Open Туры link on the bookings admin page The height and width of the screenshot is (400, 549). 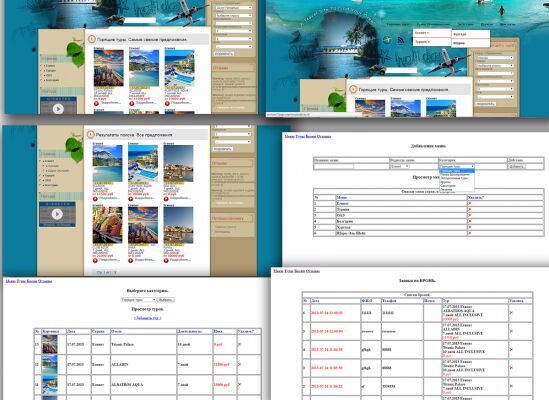[x=289, y=271]
